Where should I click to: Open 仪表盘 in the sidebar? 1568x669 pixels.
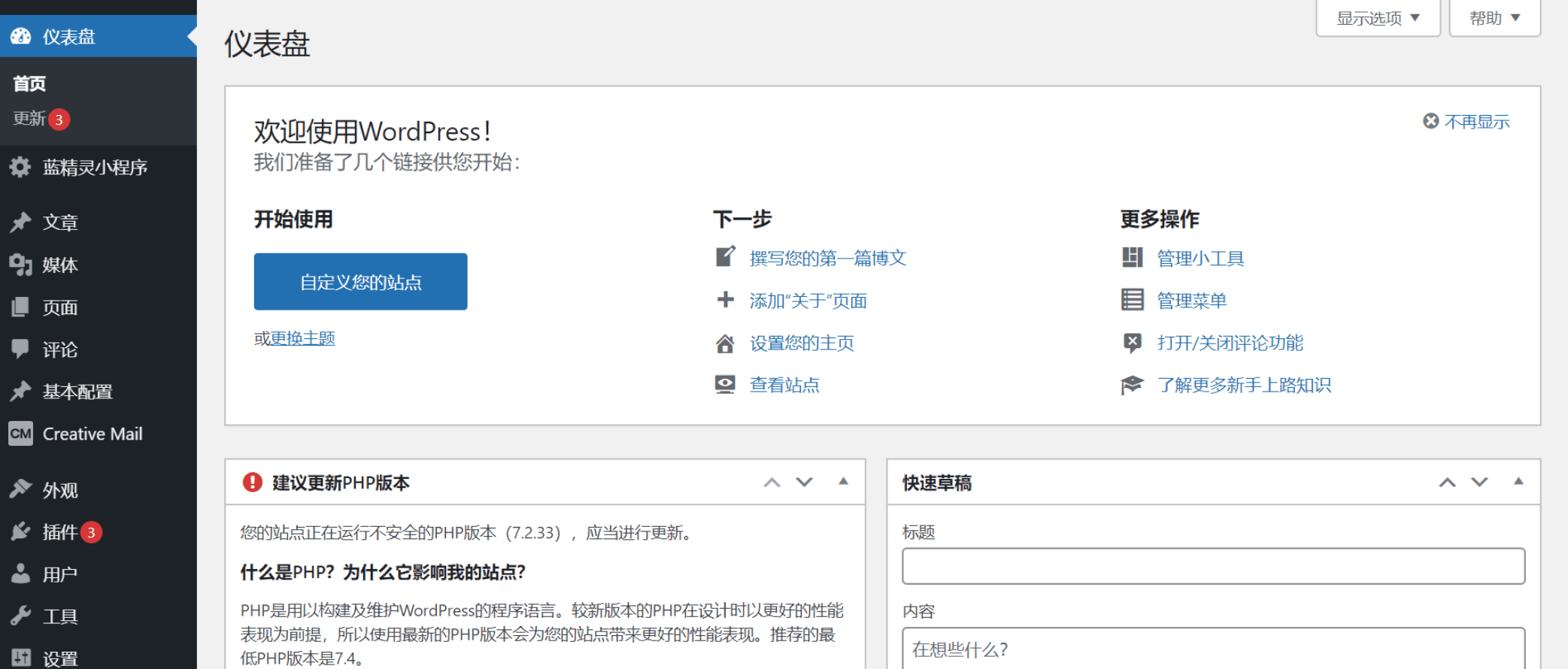pos(99,36)
